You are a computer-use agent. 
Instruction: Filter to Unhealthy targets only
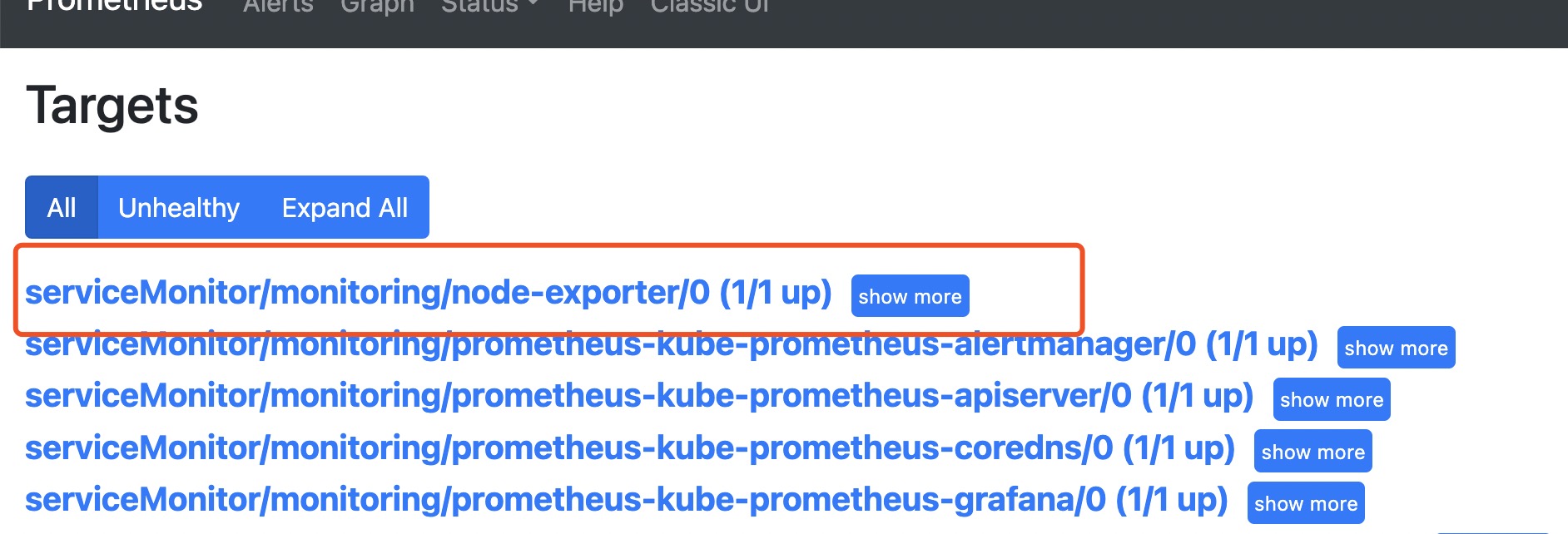point(179,207)
